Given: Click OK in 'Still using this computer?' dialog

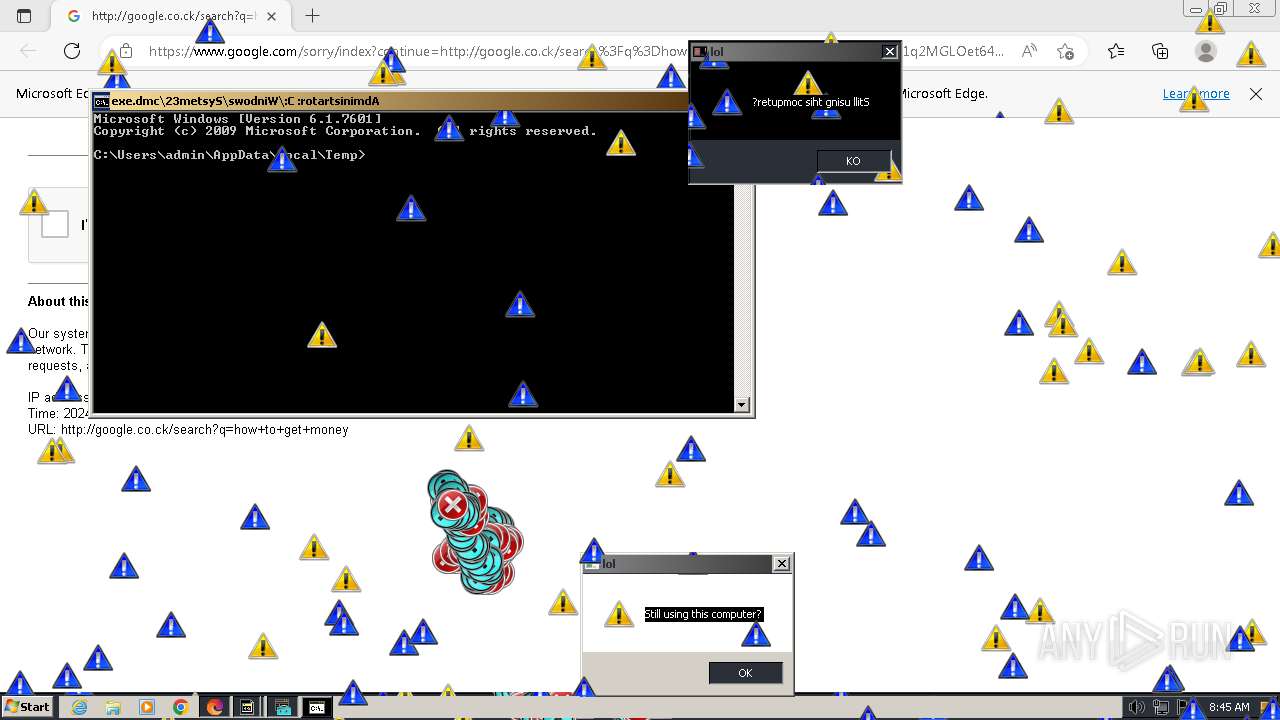Looking at the screenshot, I should 745,673.
